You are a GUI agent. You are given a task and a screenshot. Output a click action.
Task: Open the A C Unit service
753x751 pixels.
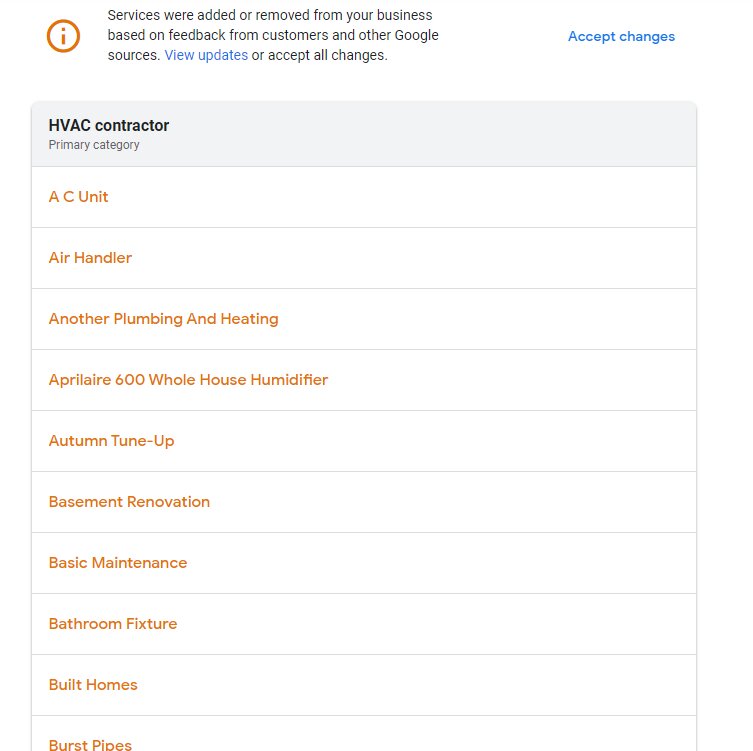78,197
